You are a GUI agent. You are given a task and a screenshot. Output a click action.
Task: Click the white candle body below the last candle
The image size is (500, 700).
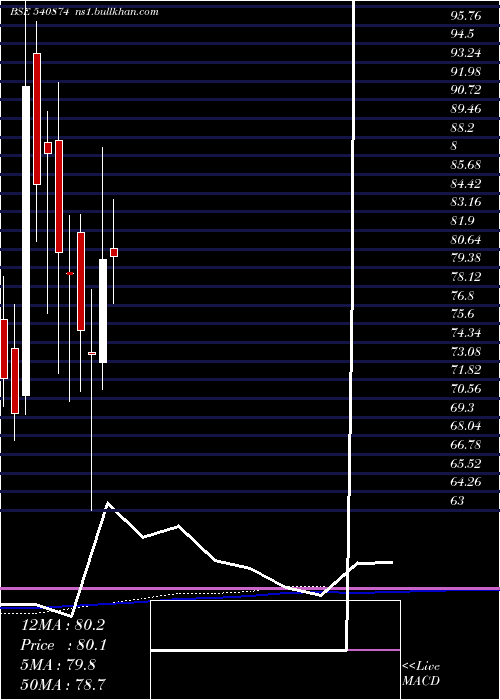coord(103,311)
